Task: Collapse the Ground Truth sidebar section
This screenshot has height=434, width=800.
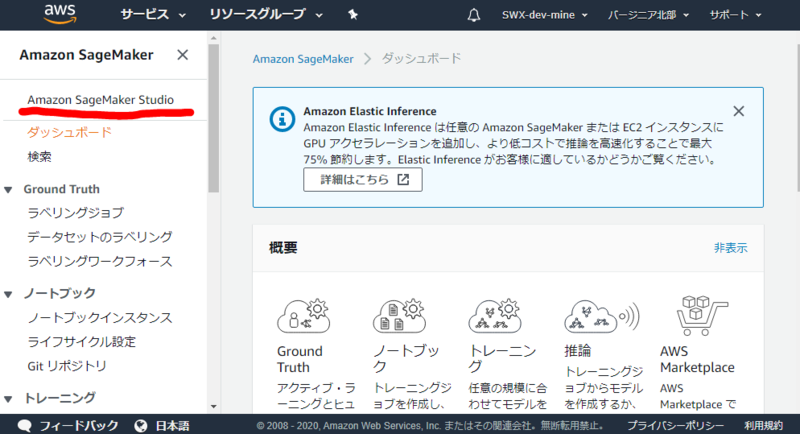Action: tap(8, 190)
